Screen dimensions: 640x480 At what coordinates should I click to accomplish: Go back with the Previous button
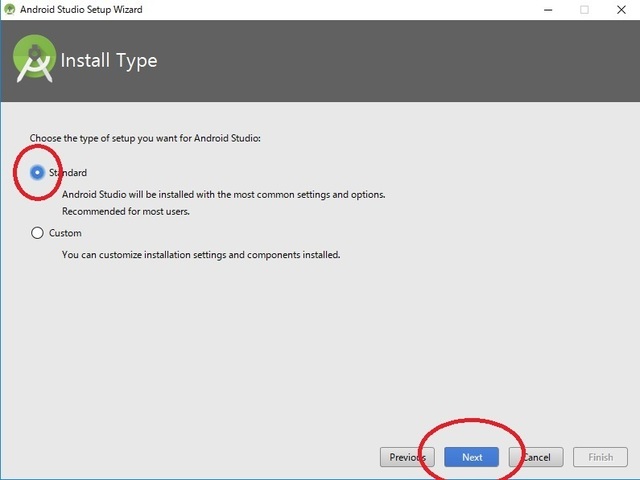(407, 457)
